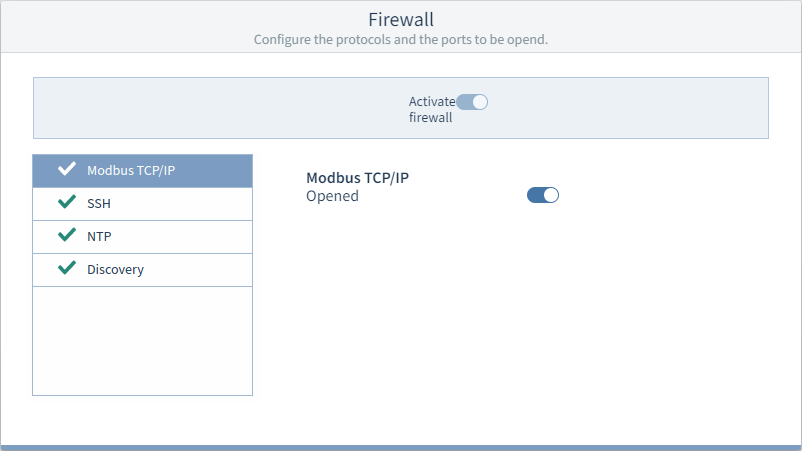802x451 pixels.
Task: Click the empty area below the Discovery entry
Action: (143, 341)
